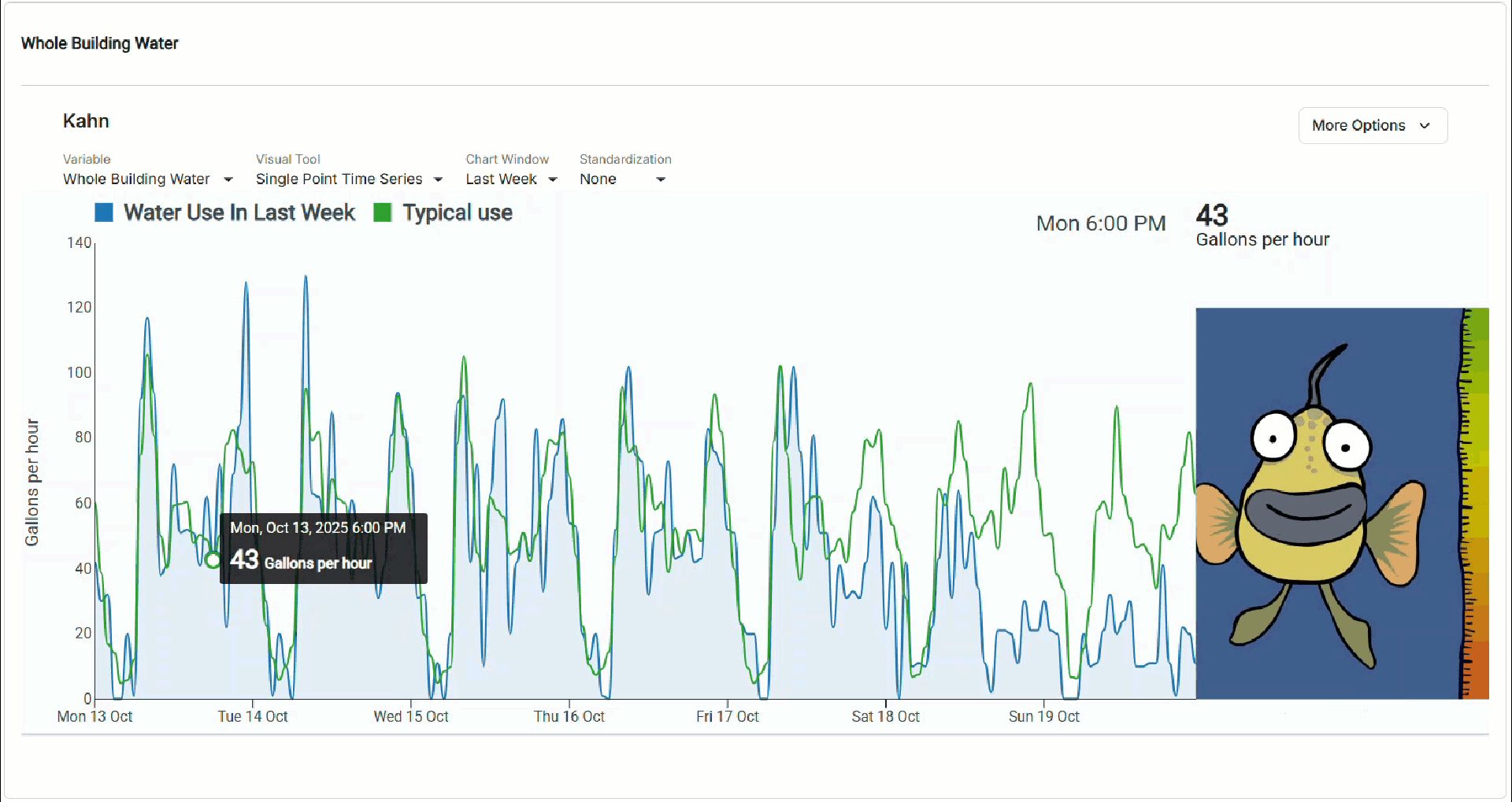1512x802 pixels.
Task: Click the Fri 17 Oct axis label
Action: click(x=728, y=717)
